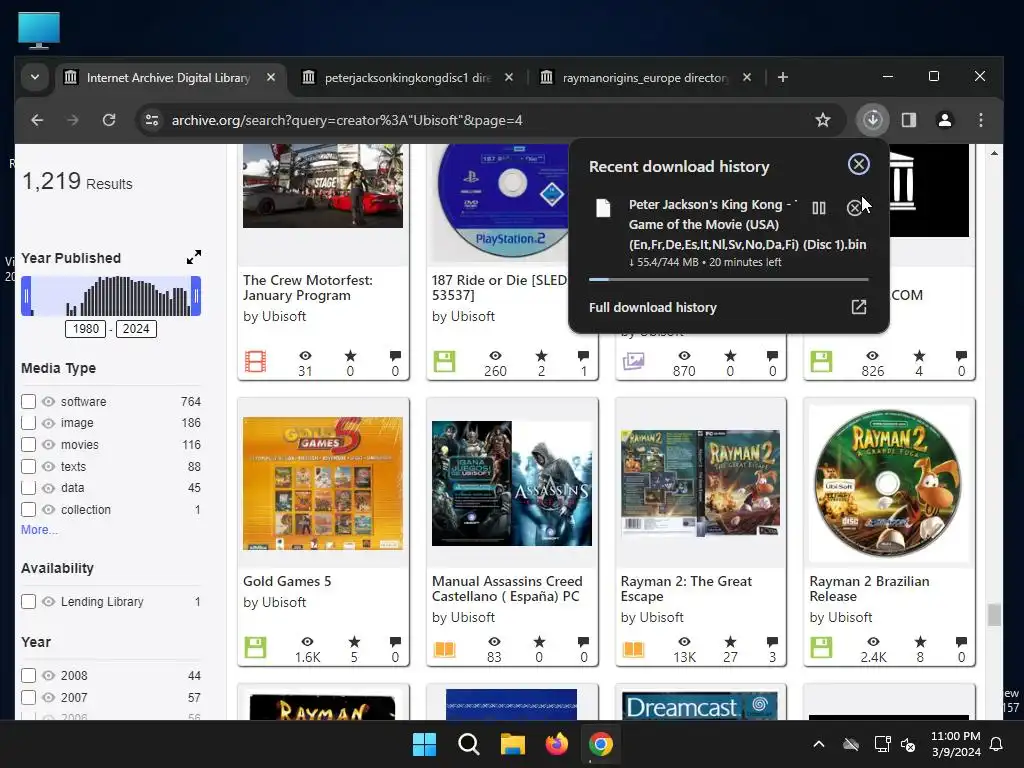Launch Firefox from the taskbar
The height and width of the screenshot is (768, 1024).
click(x=556, y=744)
